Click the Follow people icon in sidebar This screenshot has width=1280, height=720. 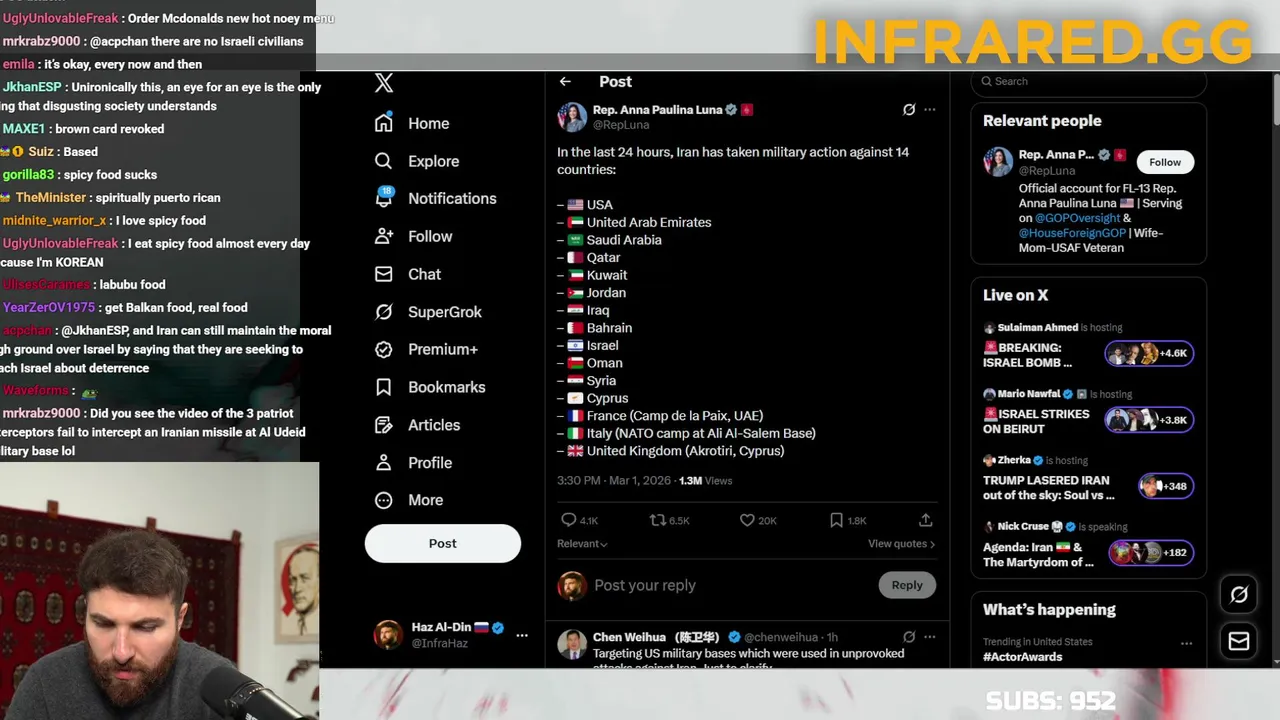[383, 236]
